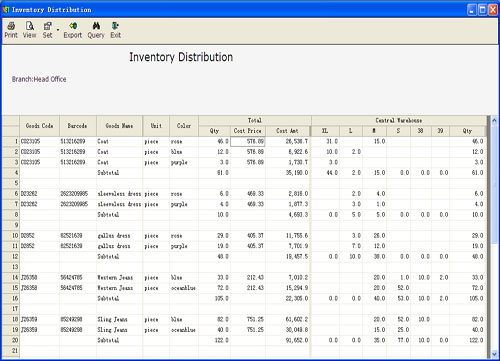Click the Qty header under Total
Image resolution: width=500 pixels, height=361 pixels.
[x=214, y=131]
